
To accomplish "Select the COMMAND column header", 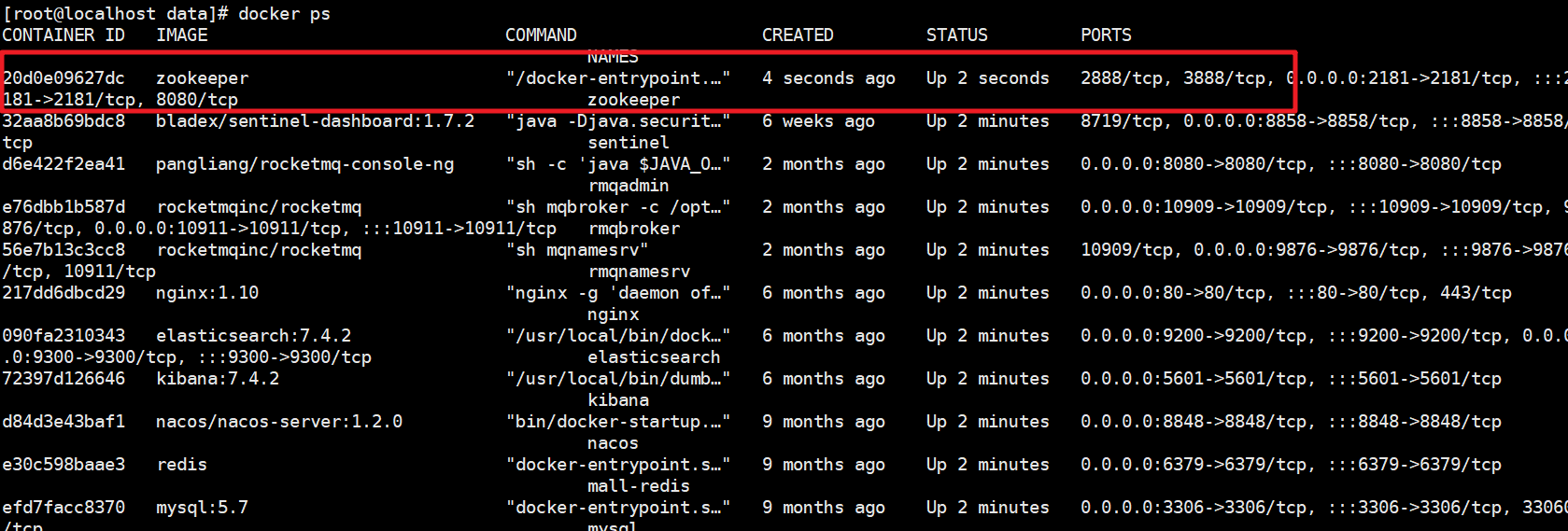I will [541, 35].
